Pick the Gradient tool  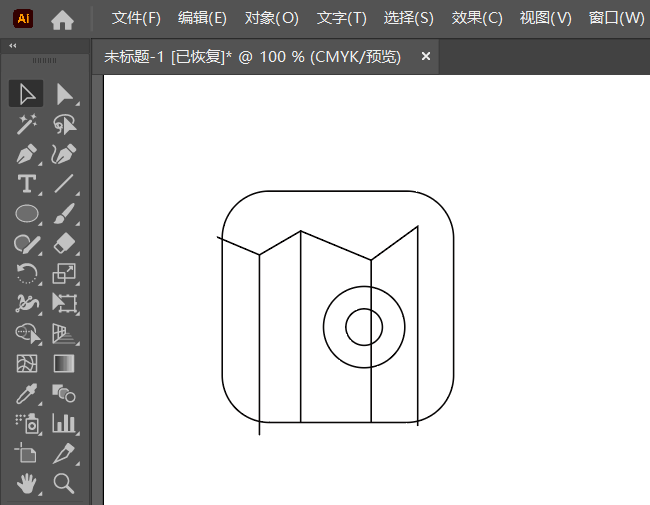coord(65,364)
